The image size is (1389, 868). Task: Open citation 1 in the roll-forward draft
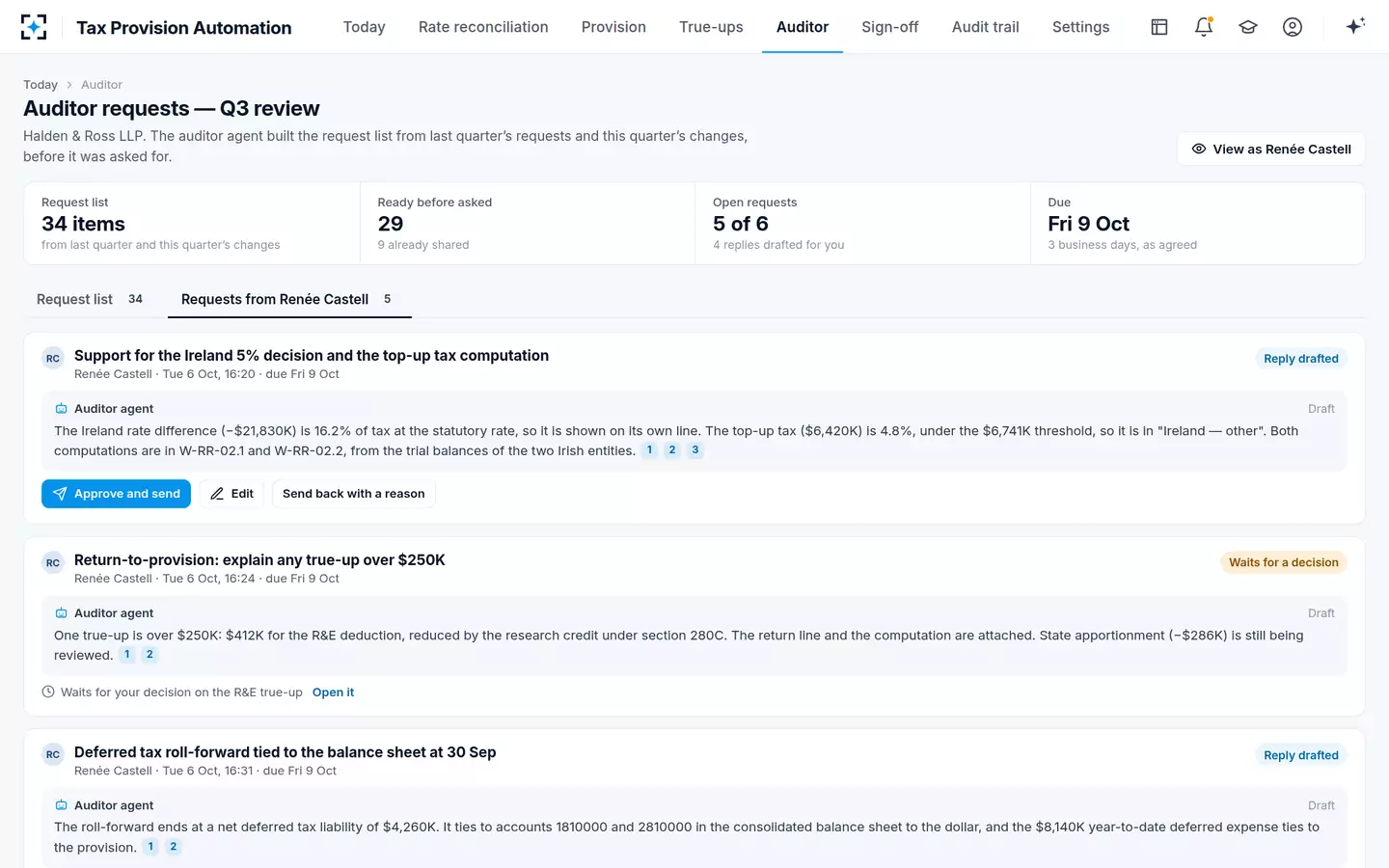pos(150,847)
